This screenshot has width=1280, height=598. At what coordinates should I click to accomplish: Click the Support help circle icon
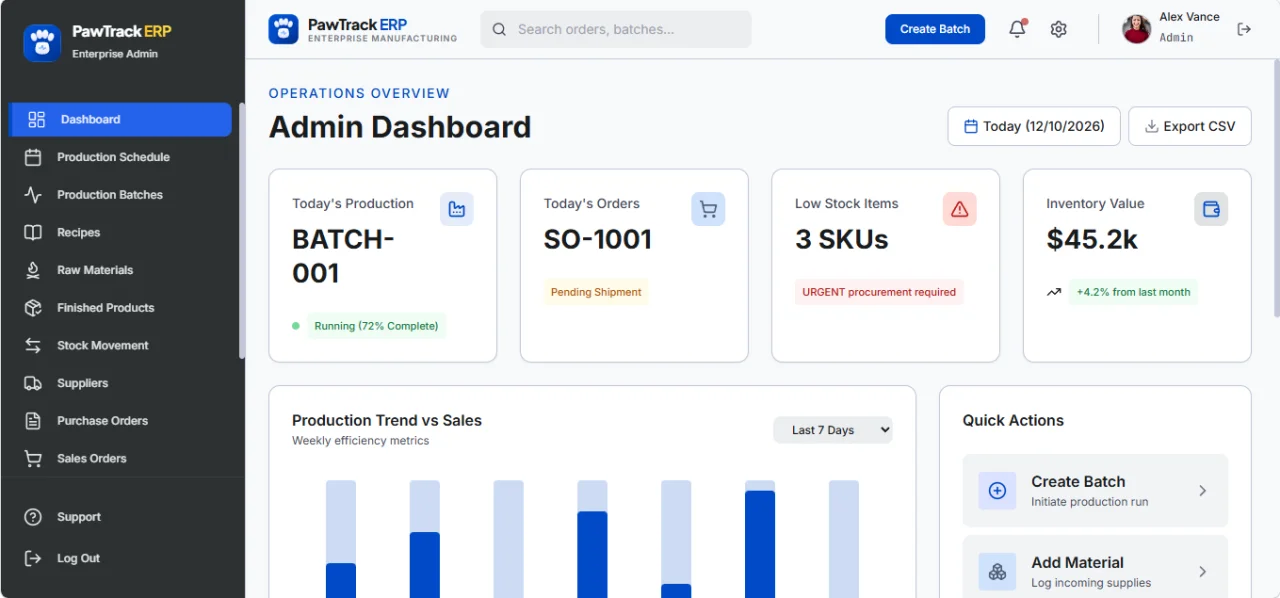[33, 517]
